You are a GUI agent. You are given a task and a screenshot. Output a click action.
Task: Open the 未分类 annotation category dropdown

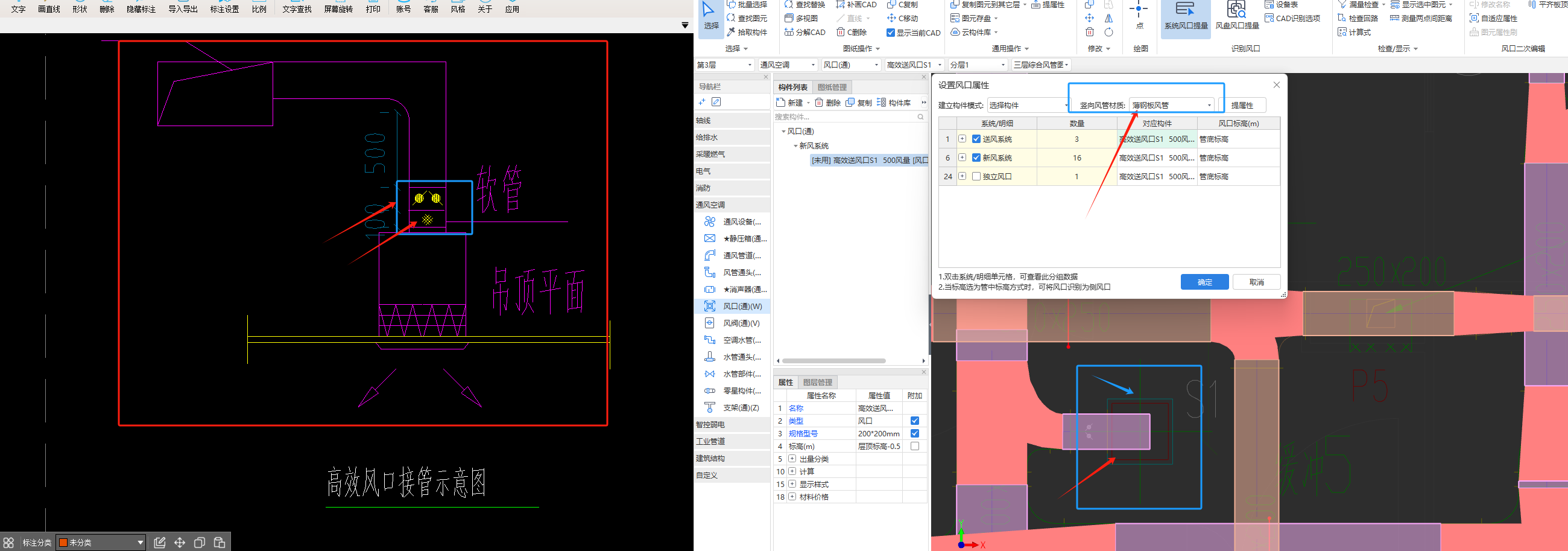(101, 543)
